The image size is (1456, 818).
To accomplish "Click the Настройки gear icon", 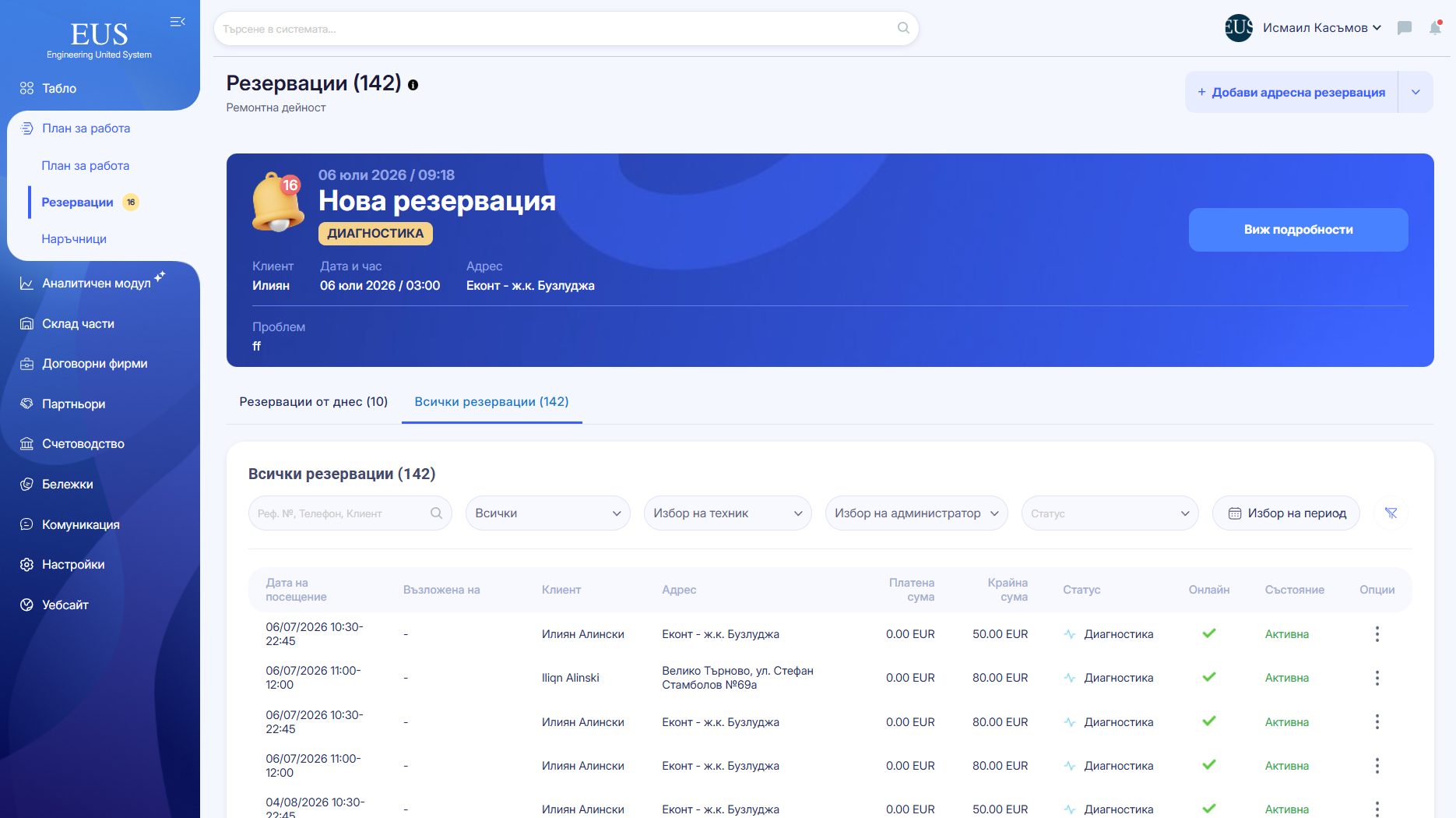I will [x=26, y=565].
